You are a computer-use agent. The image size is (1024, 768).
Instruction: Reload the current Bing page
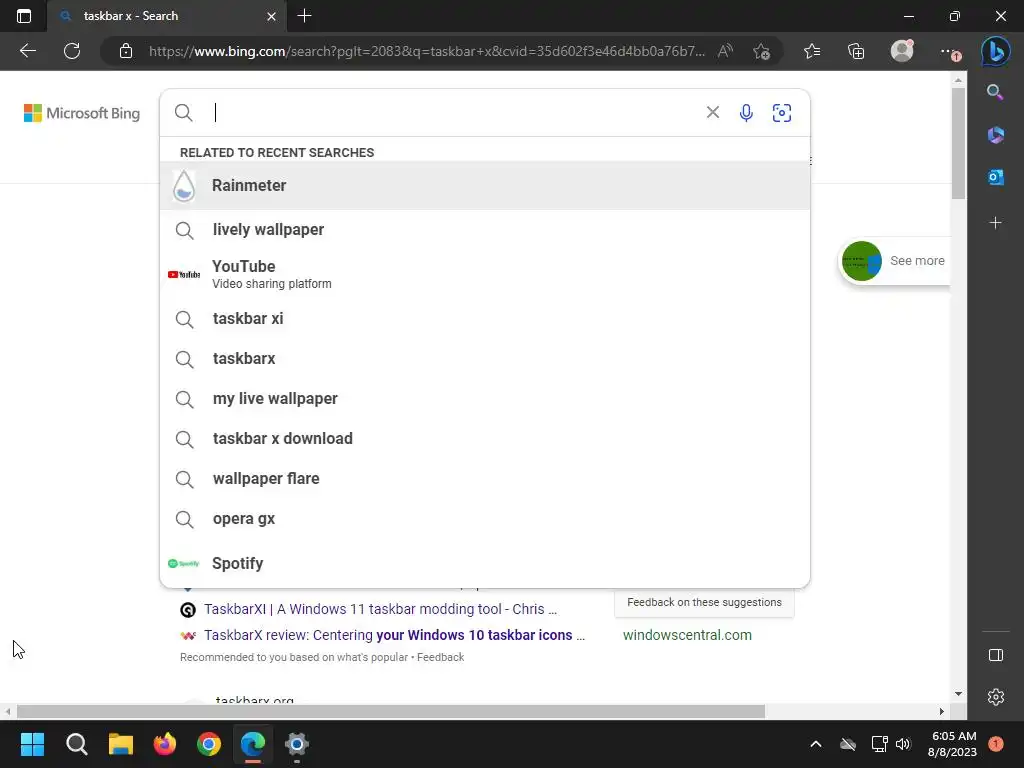pos(72,51)
